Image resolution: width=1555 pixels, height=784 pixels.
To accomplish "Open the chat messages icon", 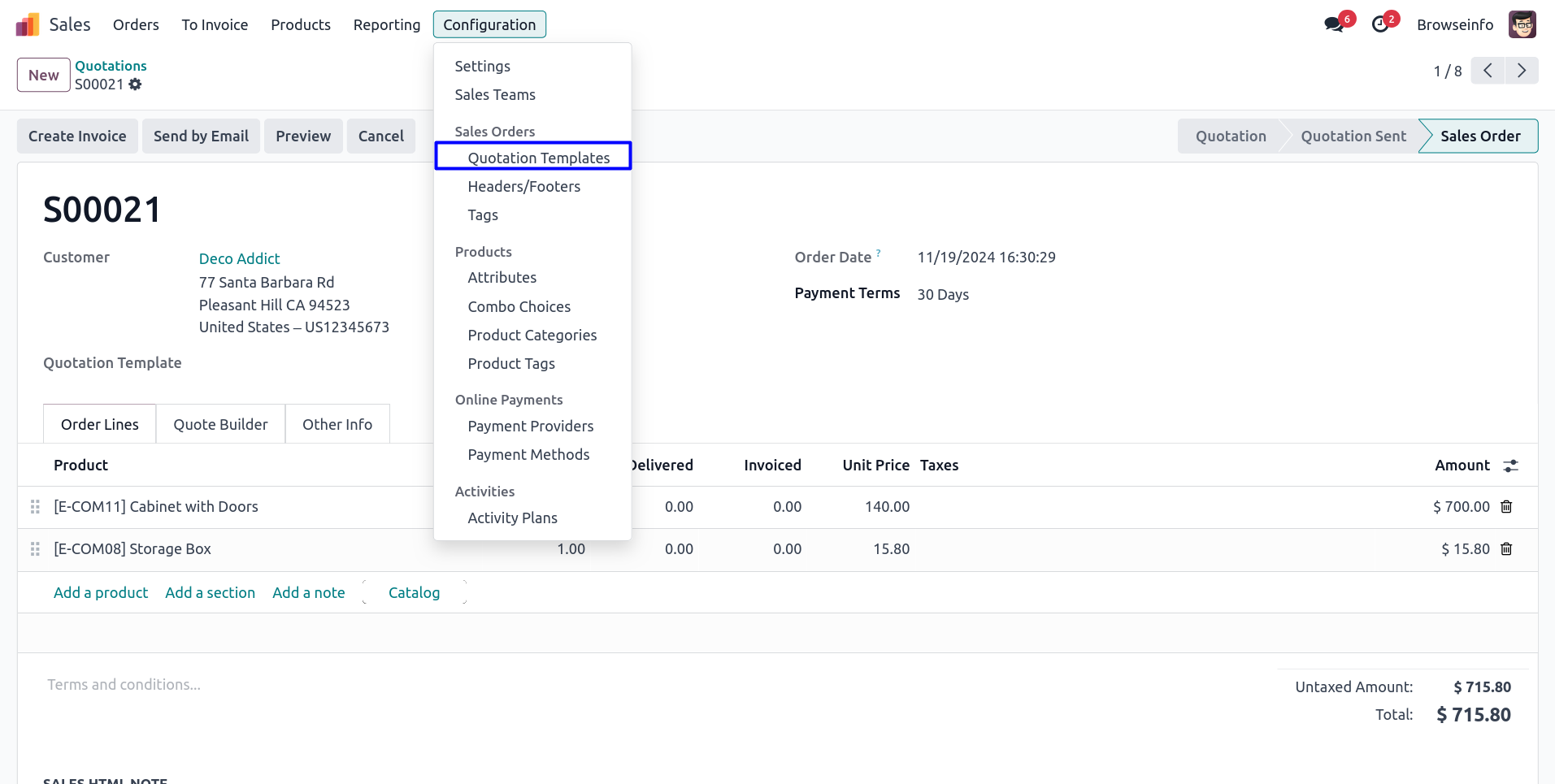I will pos(1333,24).
